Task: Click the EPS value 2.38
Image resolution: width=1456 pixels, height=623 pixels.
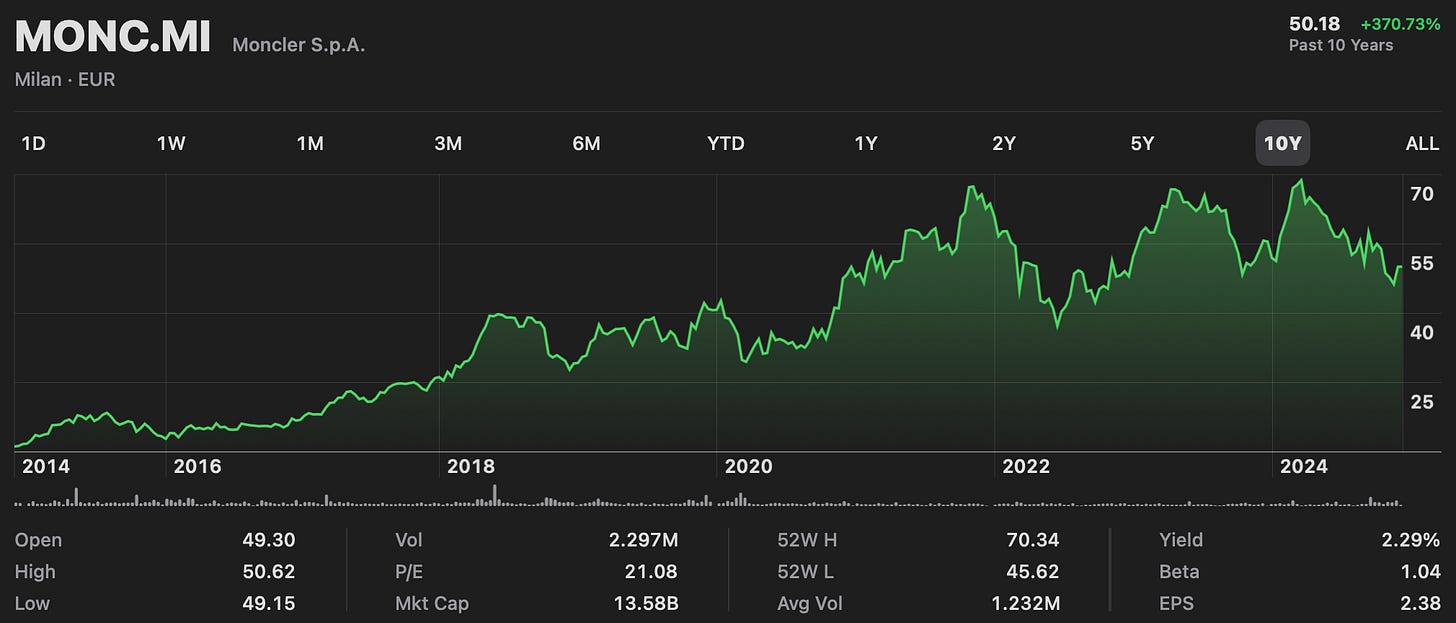Action: coord(1419,604)
